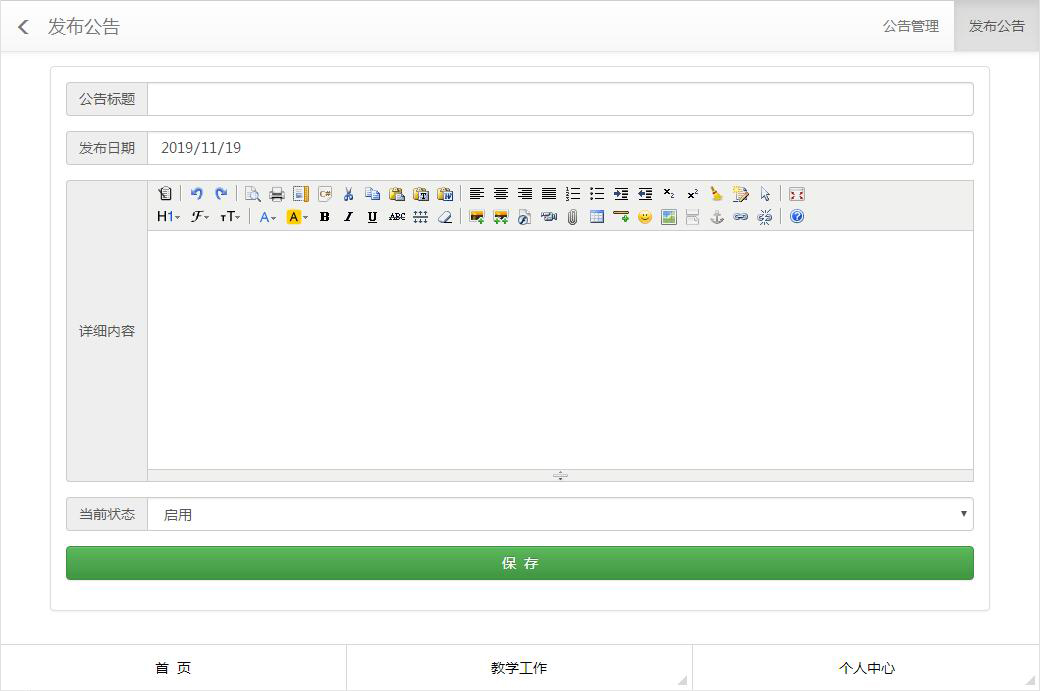This screenshot has height=691, width=1040.
Task: Click the 公告标题 input field
Action: click(560, 99)
